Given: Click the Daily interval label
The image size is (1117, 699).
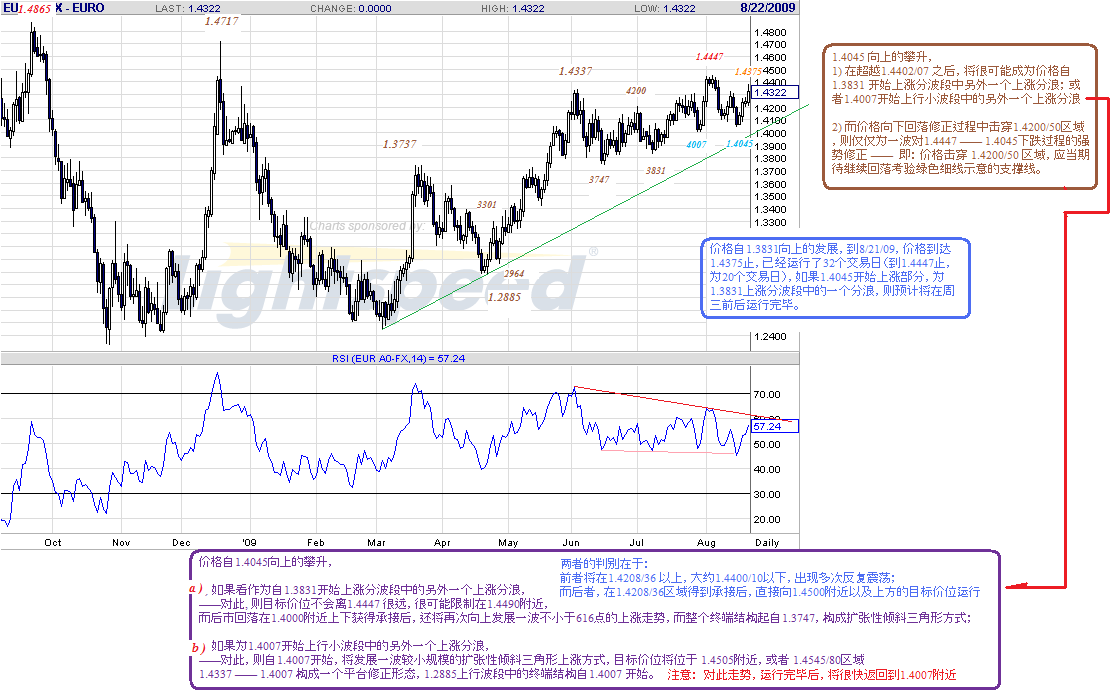Looking at the screenshot, I should [767, 543].
